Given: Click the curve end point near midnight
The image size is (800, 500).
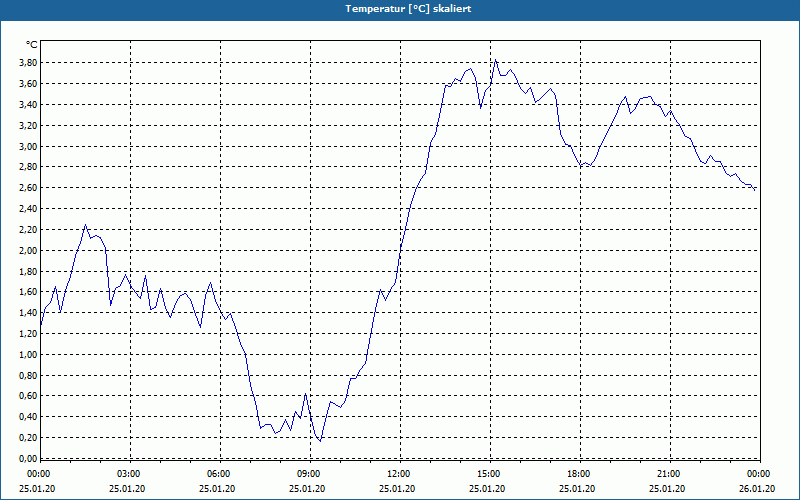Looking at the screenshot, I should [755, 190].
